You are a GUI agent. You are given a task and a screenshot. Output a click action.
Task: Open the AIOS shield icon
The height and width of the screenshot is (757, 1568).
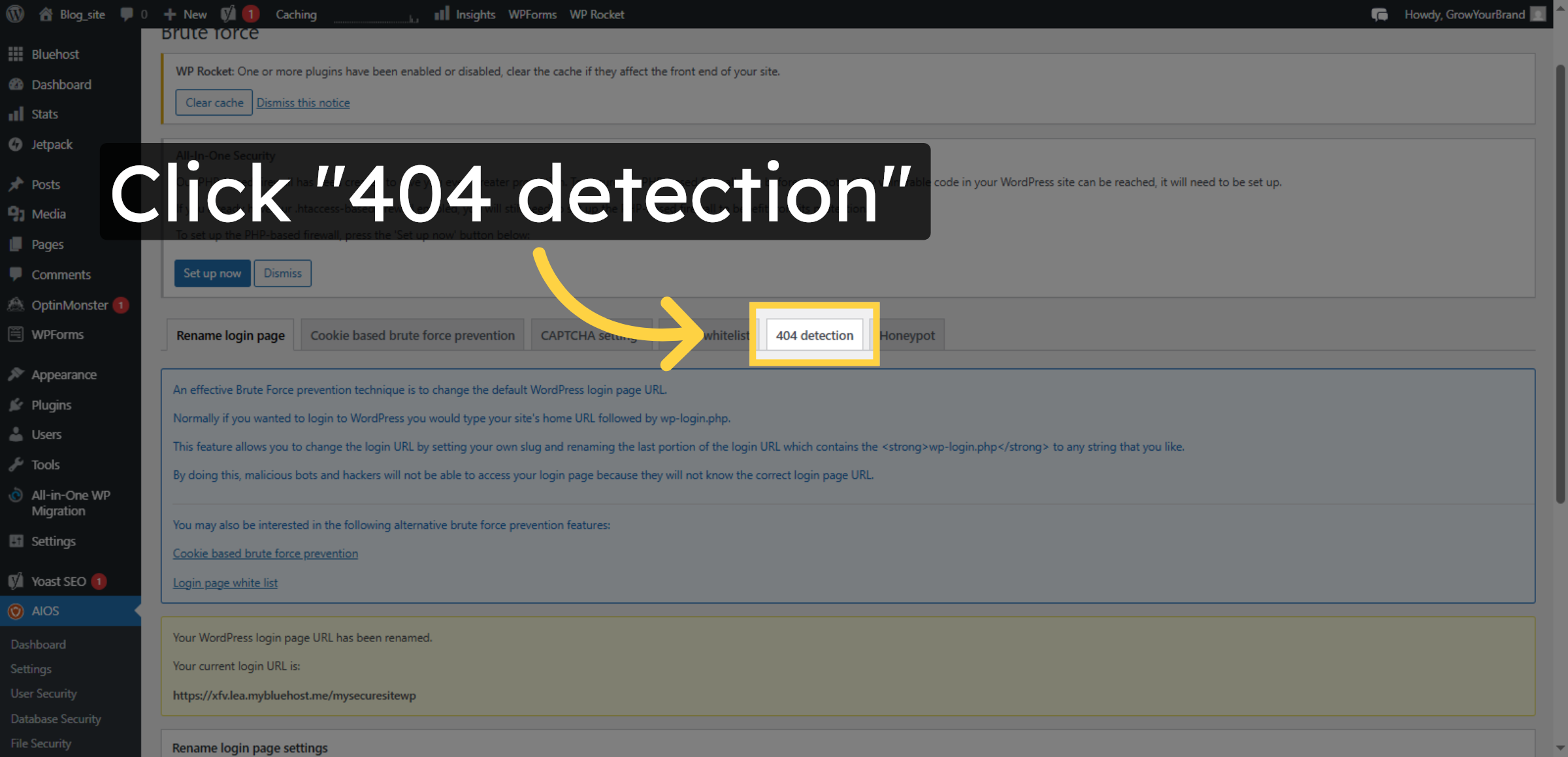tap(16, 611)
